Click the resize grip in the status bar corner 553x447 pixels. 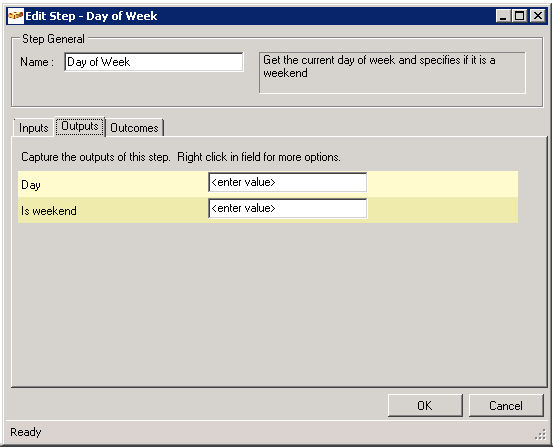540,435
